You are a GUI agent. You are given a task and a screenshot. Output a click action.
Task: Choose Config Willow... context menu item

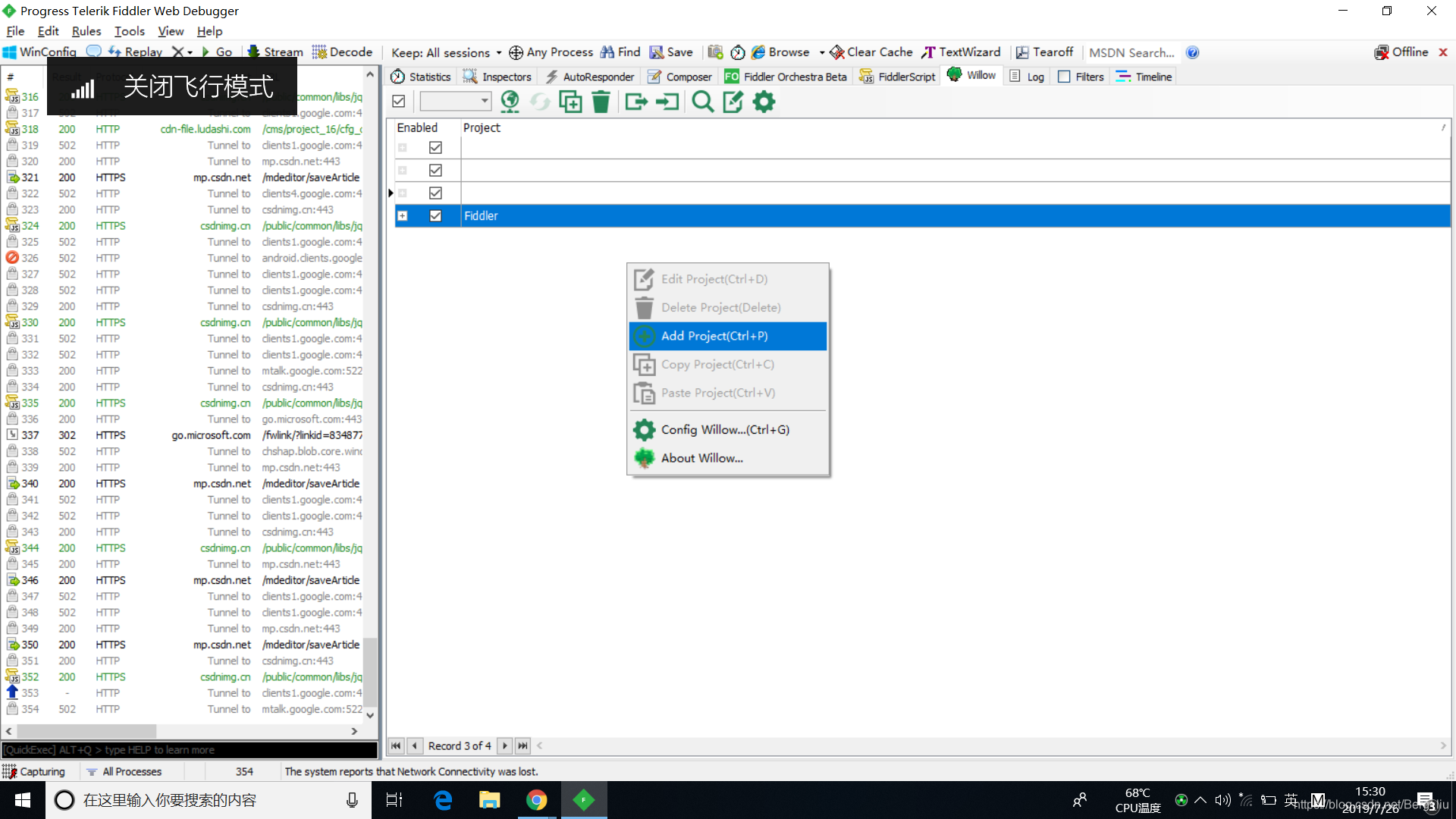pyautogui.click(x=728, y=430)
